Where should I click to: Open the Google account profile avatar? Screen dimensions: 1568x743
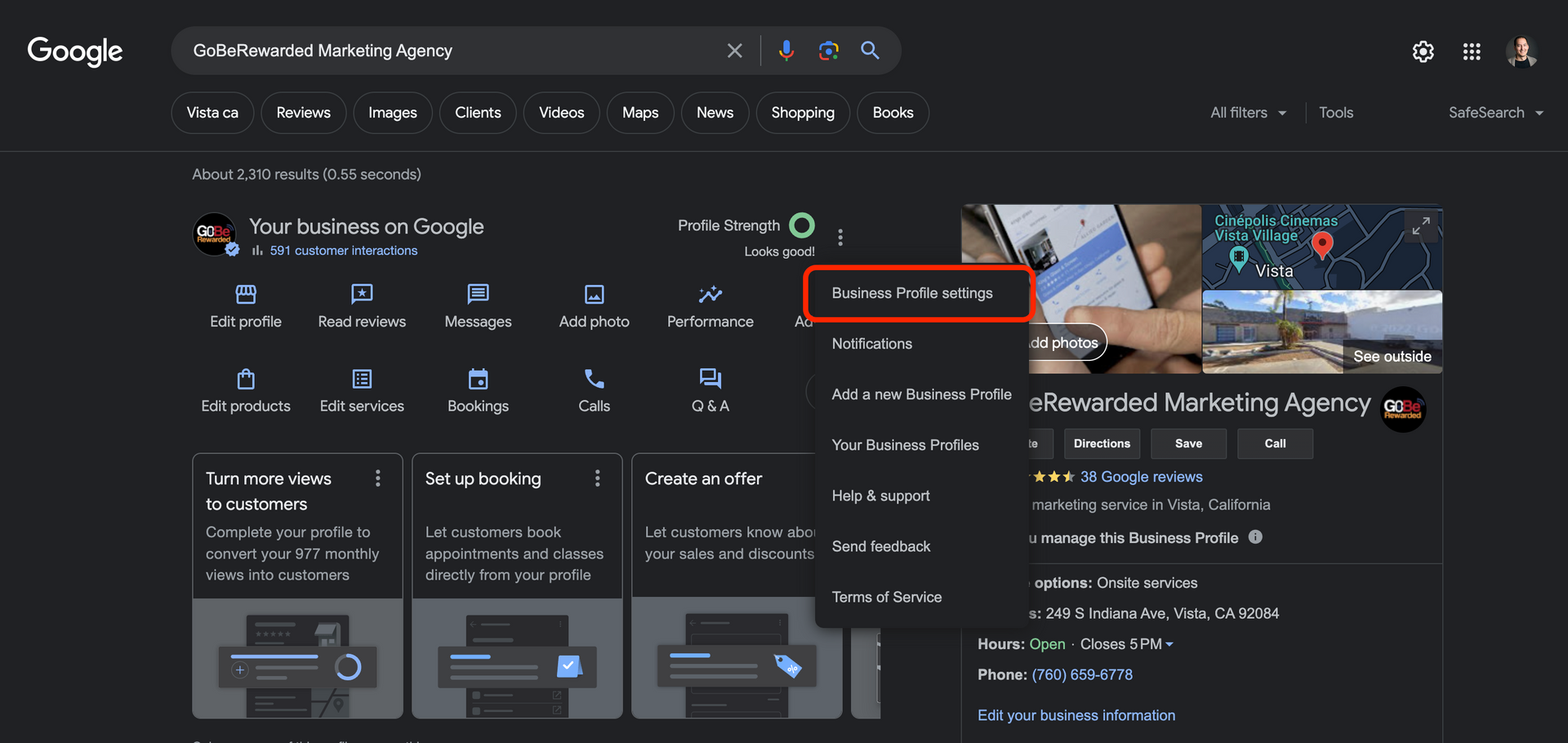click(1521, 51)
